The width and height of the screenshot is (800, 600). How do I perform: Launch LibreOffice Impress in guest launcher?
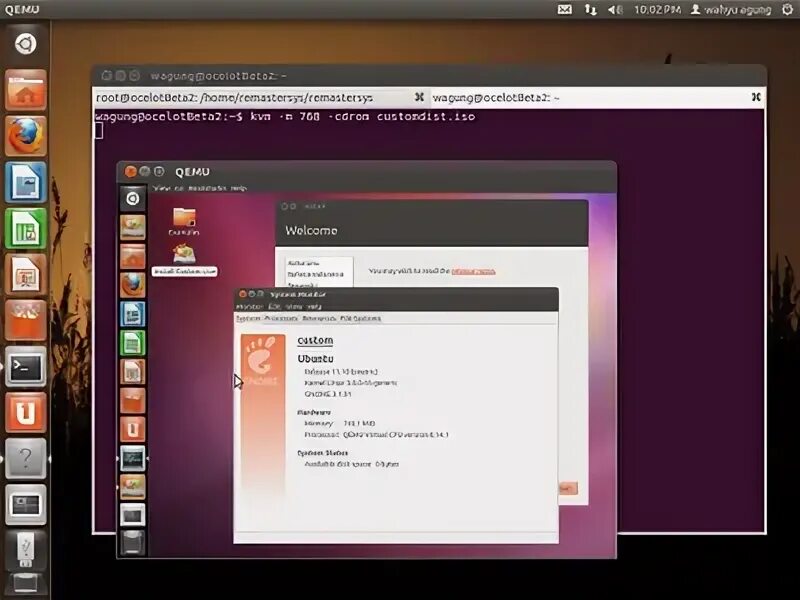click(x=133, y=371)
